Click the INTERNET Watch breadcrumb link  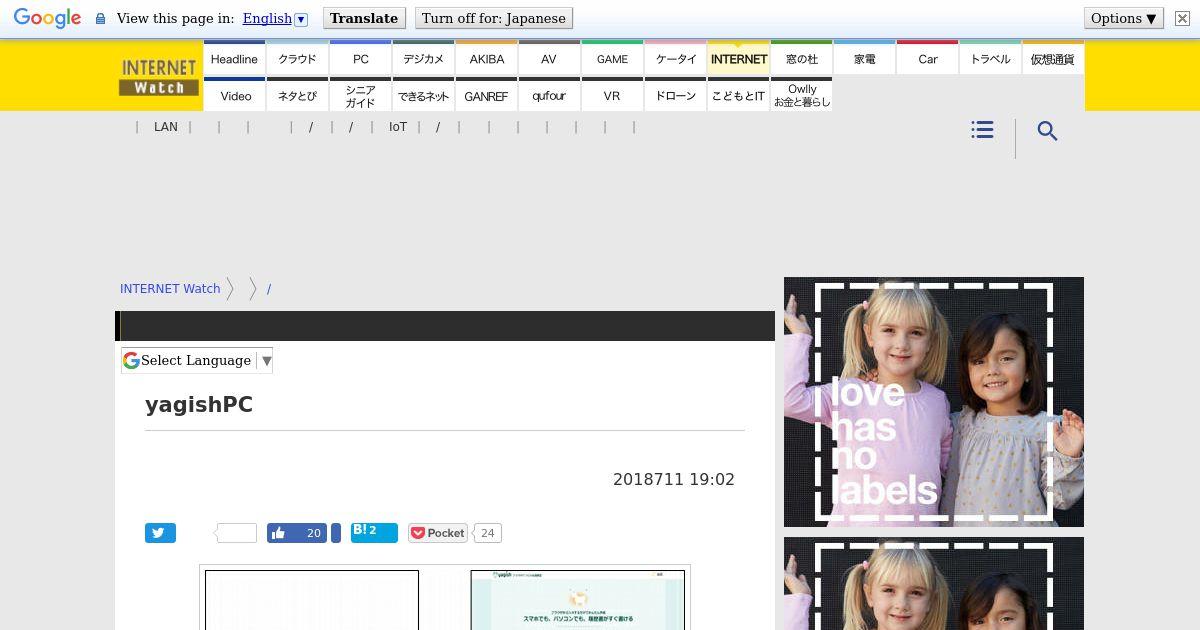click(x=170, y=288)
